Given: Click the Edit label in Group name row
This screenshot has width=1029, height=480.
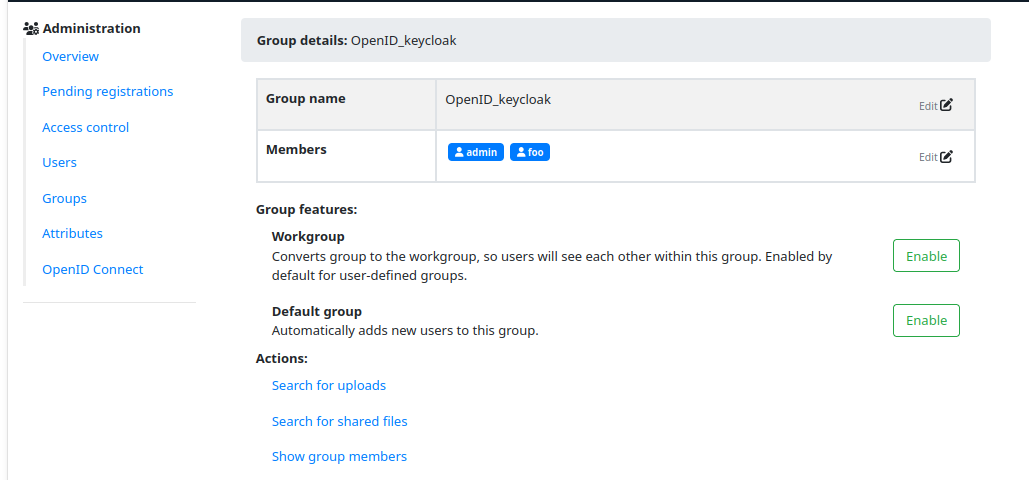Looking at the screenshot, I should [x=928, y=106].
